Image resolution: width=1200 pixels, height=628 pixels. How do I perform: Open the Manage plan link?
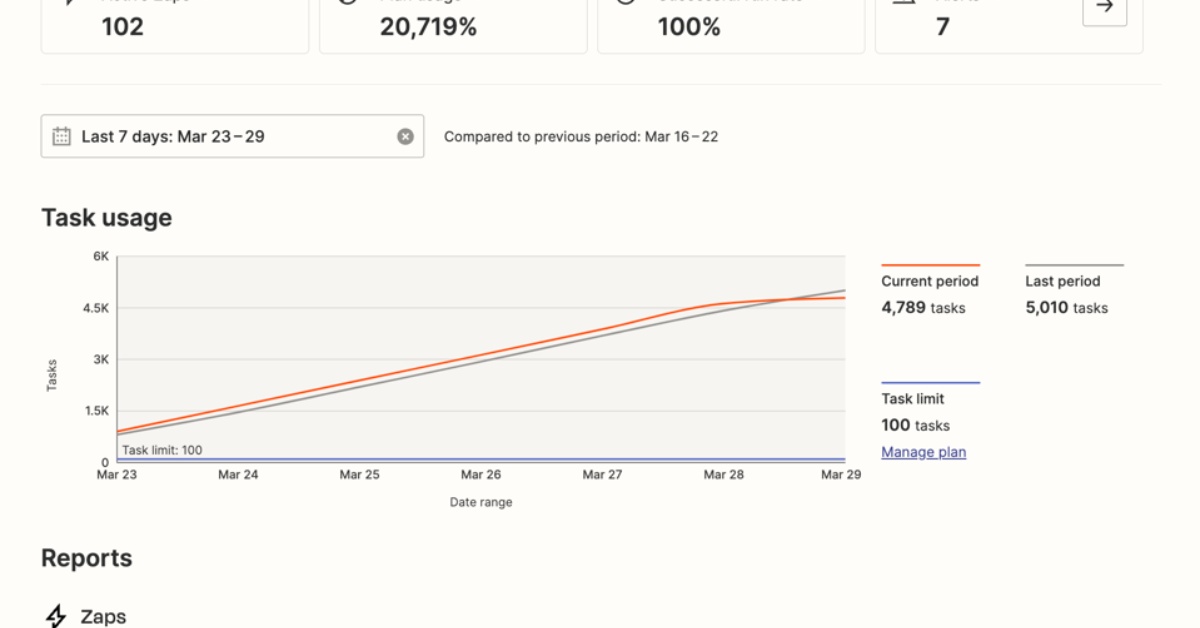[x=923, y=452]
